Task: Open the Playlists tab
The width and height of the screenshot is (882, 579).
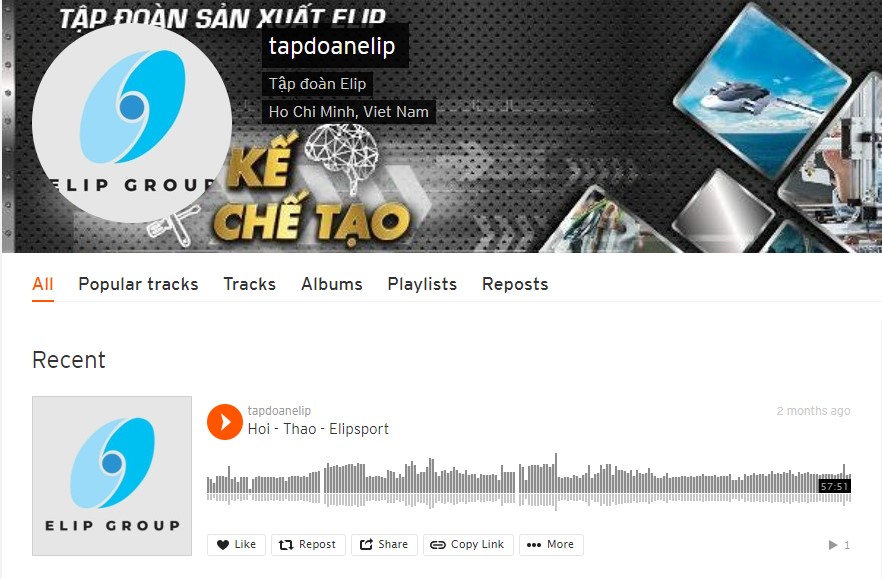Action: click(422, 284)
